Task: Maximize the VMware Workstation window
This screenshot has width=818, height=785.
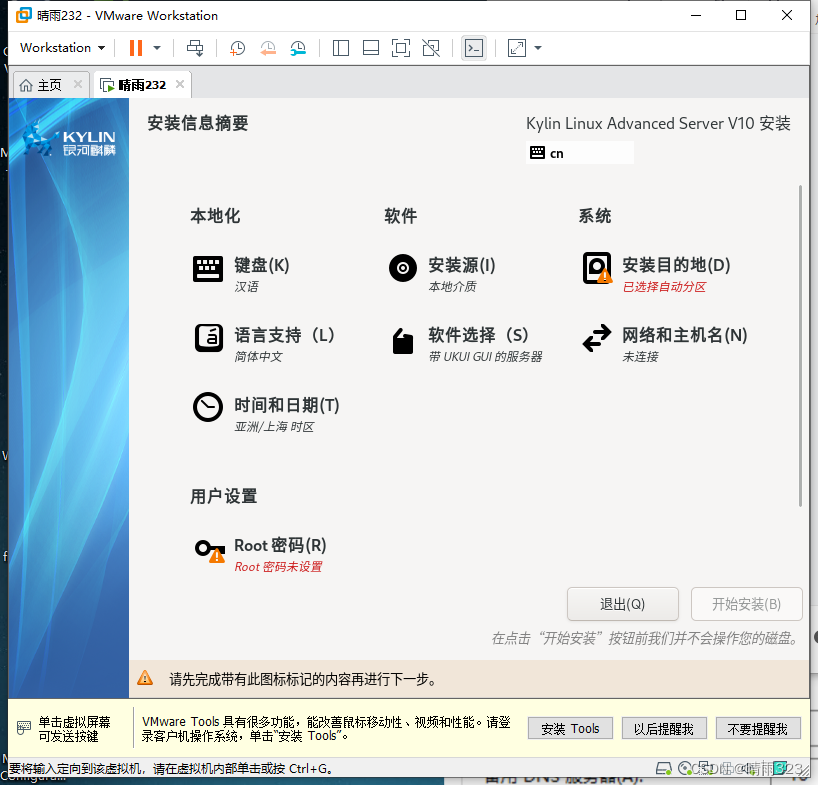Action: point(740,15)
